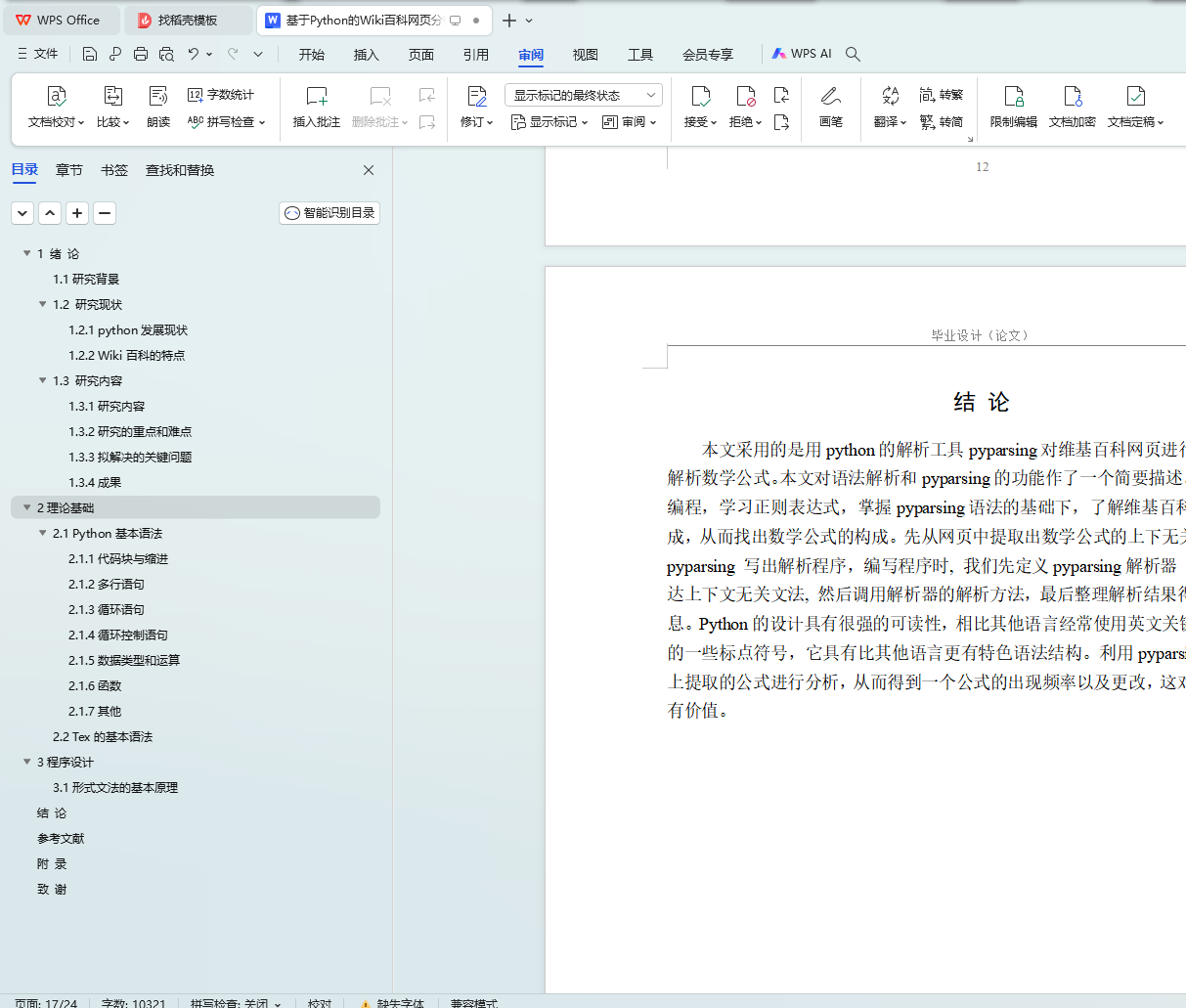Open a new tab with plus button
This screenshot has width=1186, height=1008.
(x=509, y=21)
